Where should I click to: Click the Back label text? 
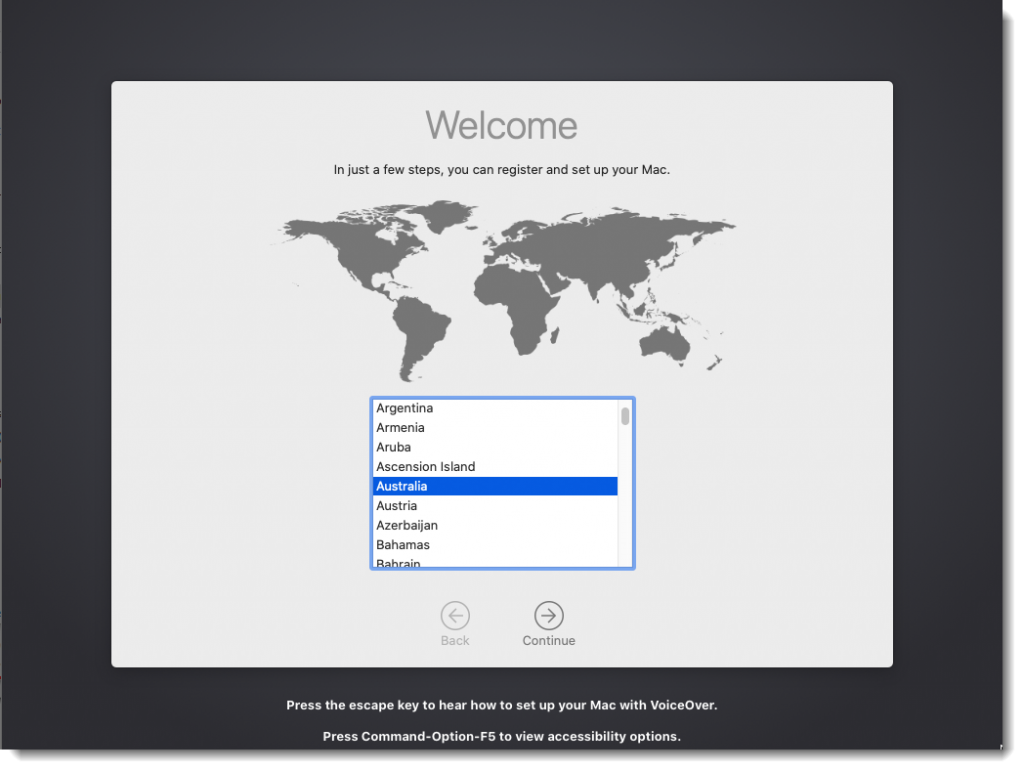coord(455,640)
